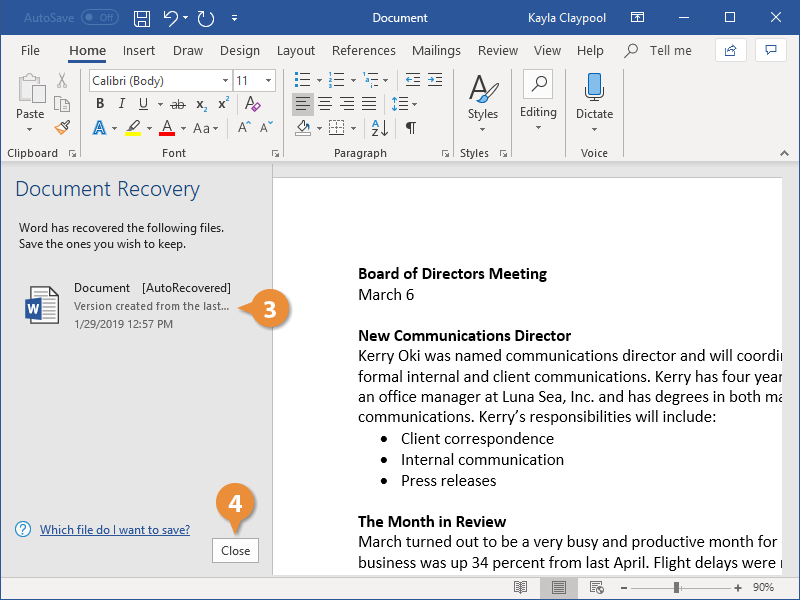Click the Redo icon
Viewport: 800px width, 600px height.
click(x=206, y=18)
